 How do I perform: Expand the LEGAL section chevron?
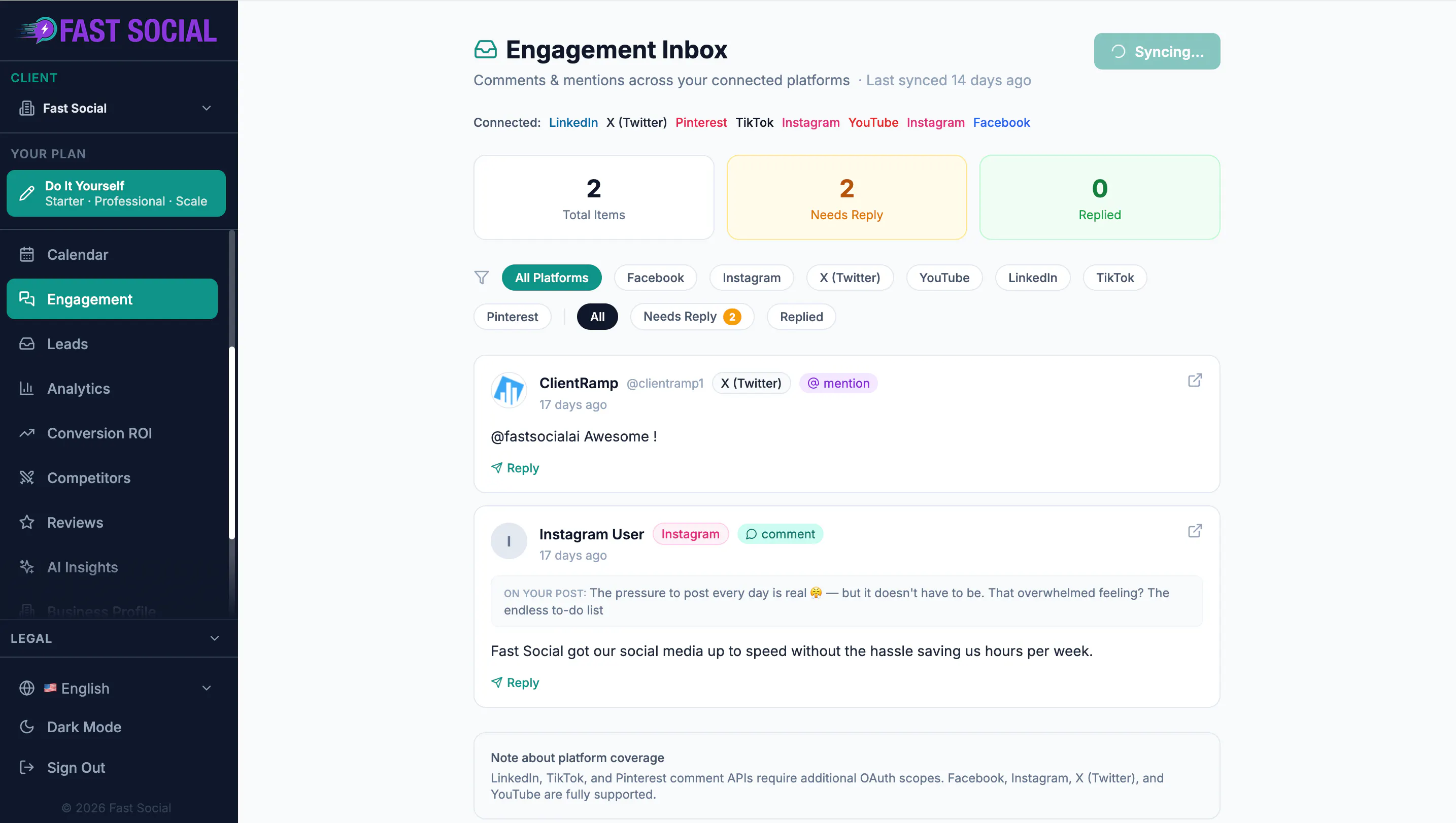click(x=214, y=638)
